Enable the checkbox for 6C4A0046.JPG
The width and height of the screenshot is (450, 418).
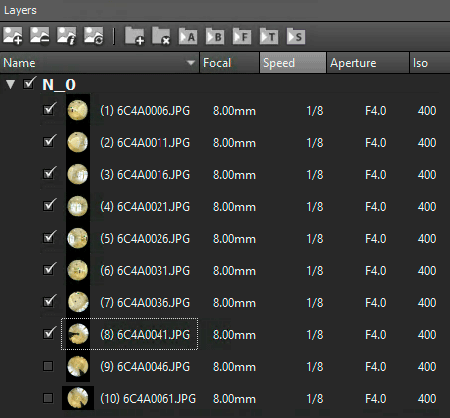[48, 366]
